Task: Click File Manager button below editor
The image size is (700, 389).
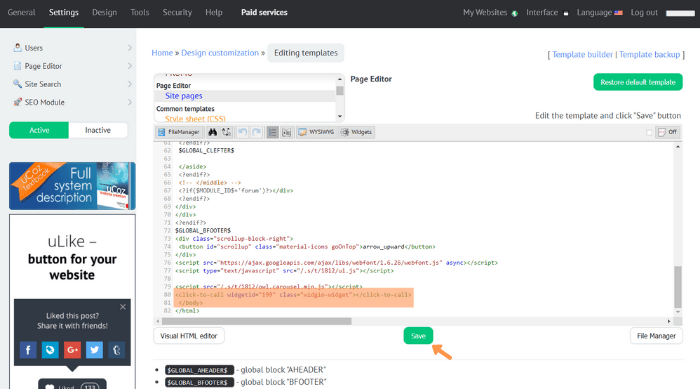Action: coord(656,336)
